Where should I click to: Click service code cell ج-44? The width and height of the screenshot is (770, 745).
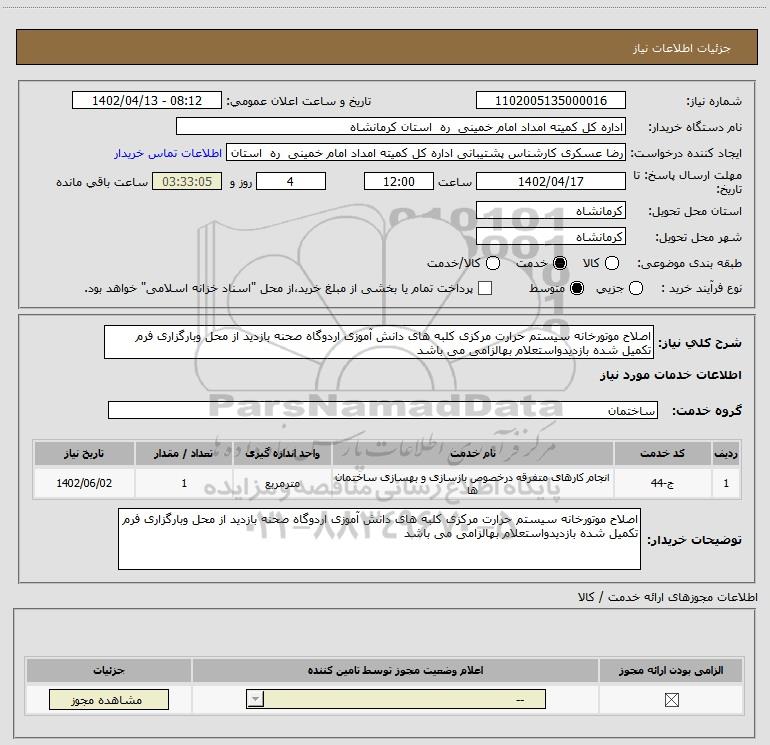[x=662, y=483]
